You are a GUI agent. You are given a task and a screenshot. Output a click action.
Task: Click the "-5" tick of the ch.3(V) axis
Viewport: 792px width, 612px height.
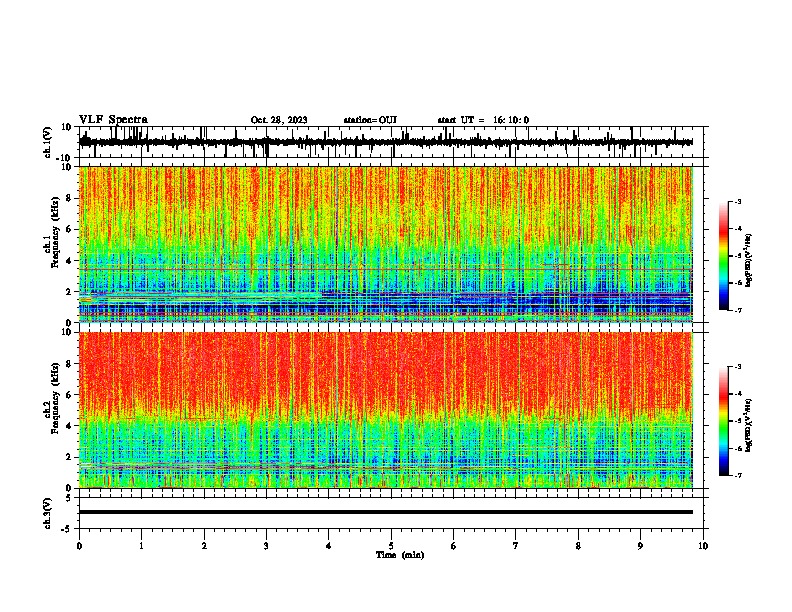(67, 529)
